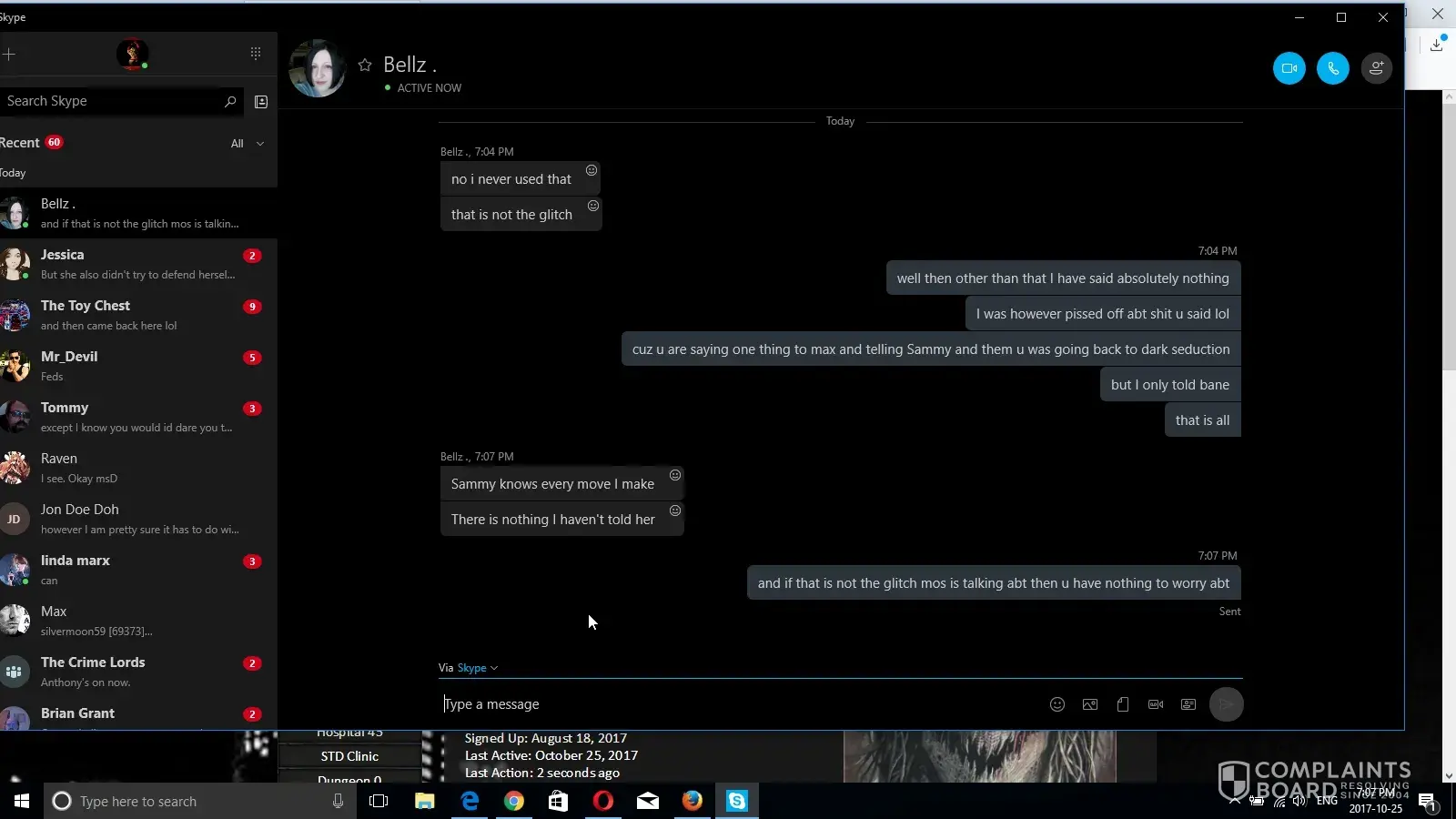Click the send image icon
Screen dimensions: 1456x819
click(x=1089, y=704)
